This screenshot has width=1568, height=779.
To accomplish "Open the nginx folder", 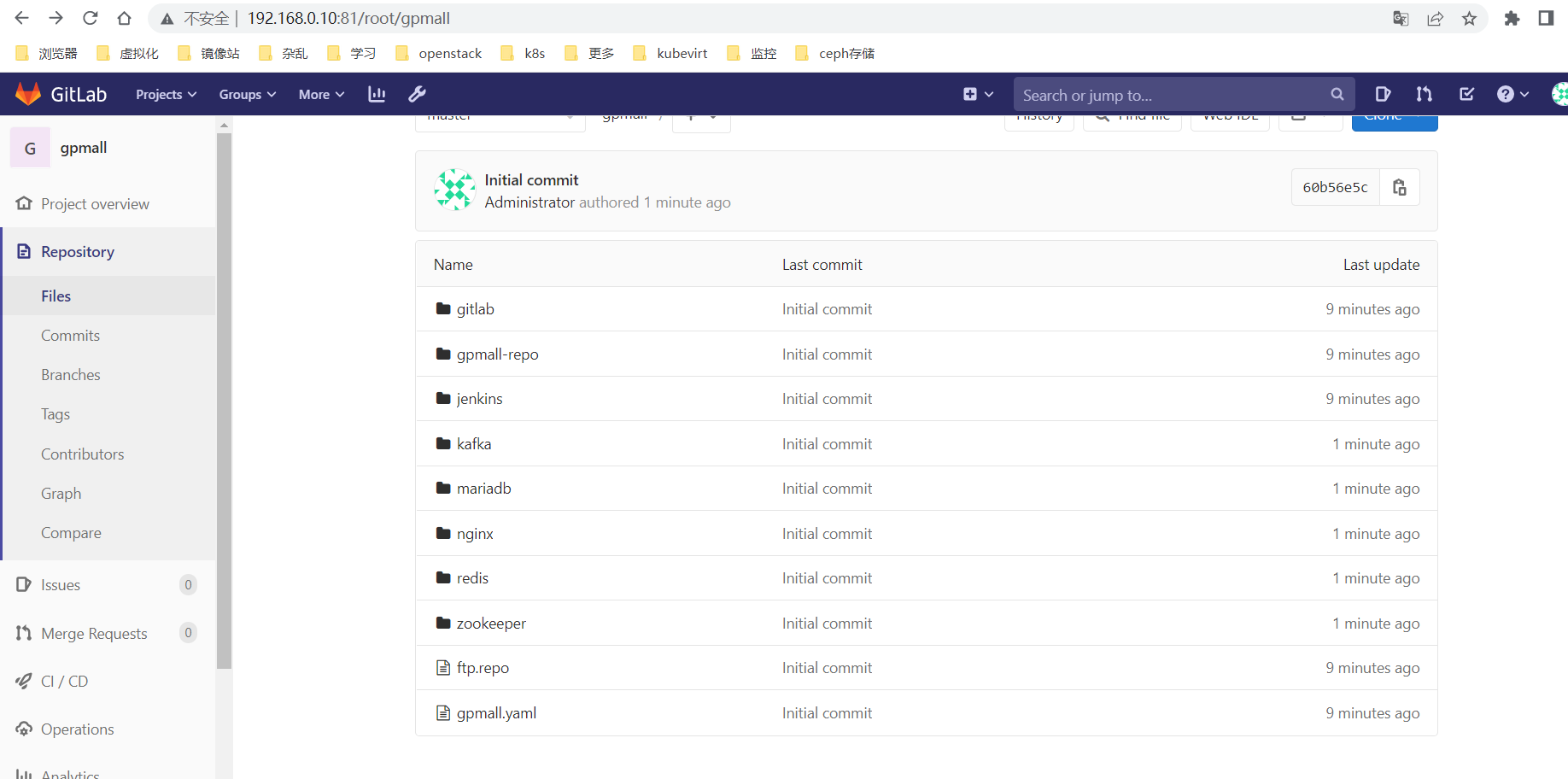I will pos(475,534).
